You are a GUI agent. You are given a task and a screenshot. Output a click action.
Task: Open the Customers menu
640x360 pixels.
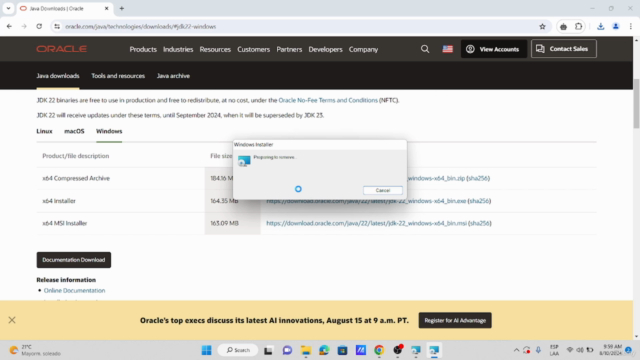point(253,49)
